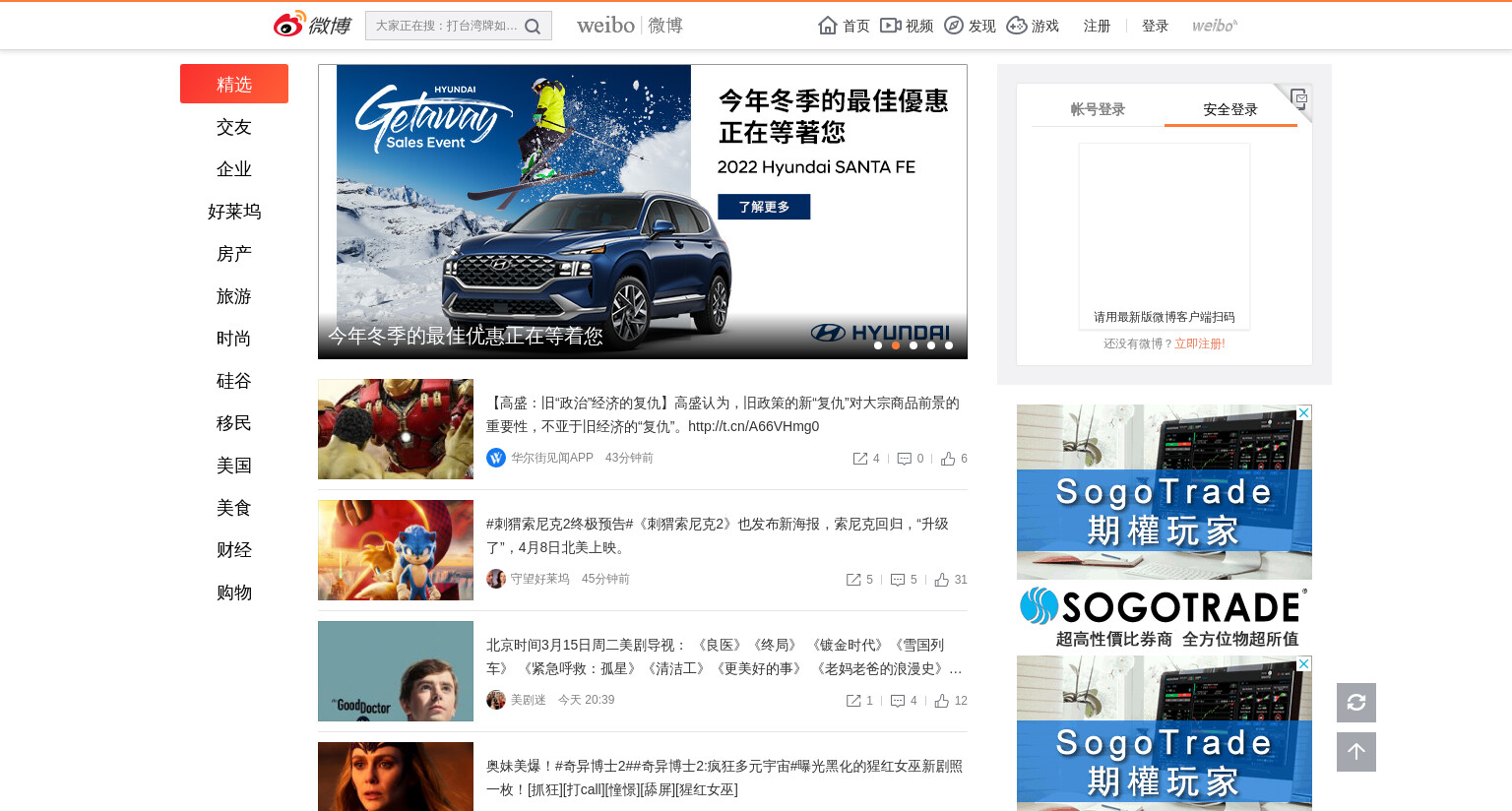Open http://t.cn/A66VHmg0 link in post
1512x811 pixels.
[753, 426]
